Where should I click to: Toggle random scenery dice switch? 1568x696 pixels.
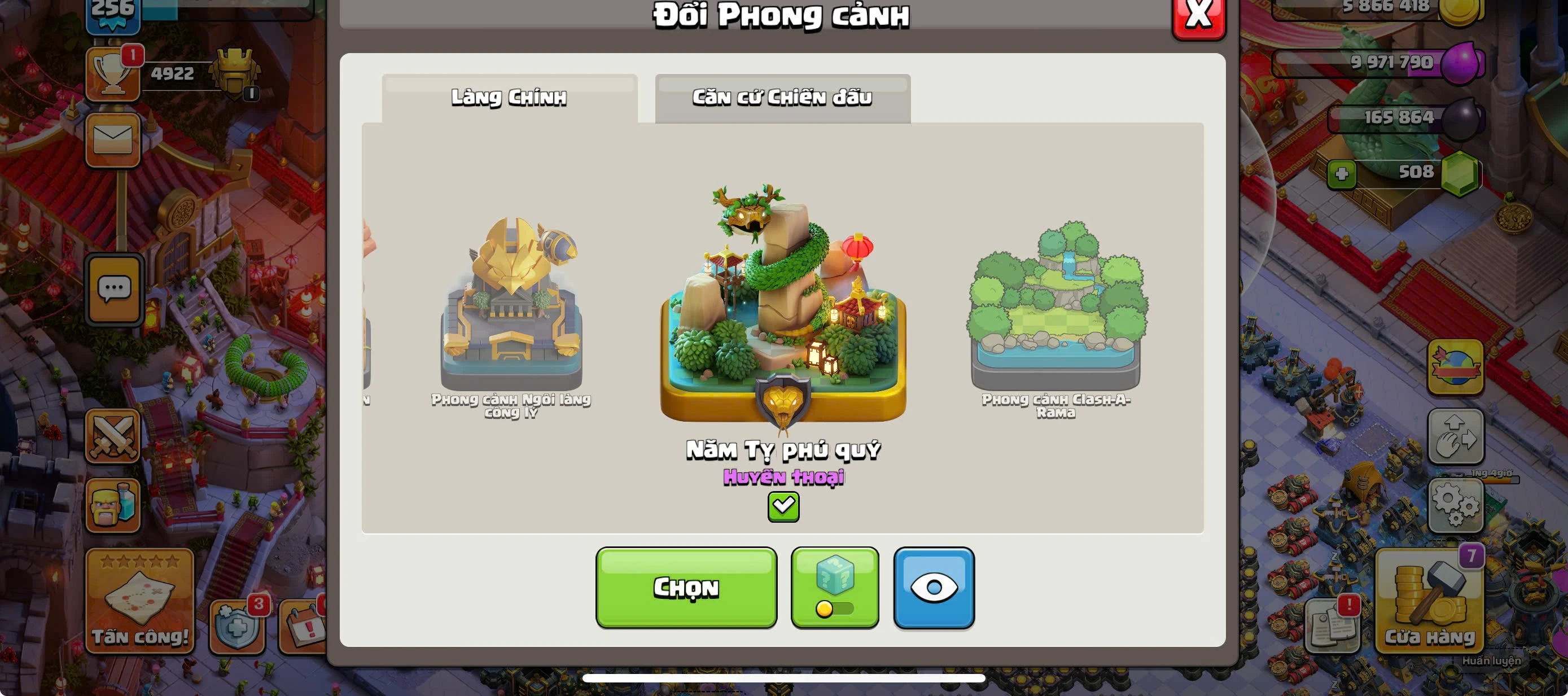point(835,588)
